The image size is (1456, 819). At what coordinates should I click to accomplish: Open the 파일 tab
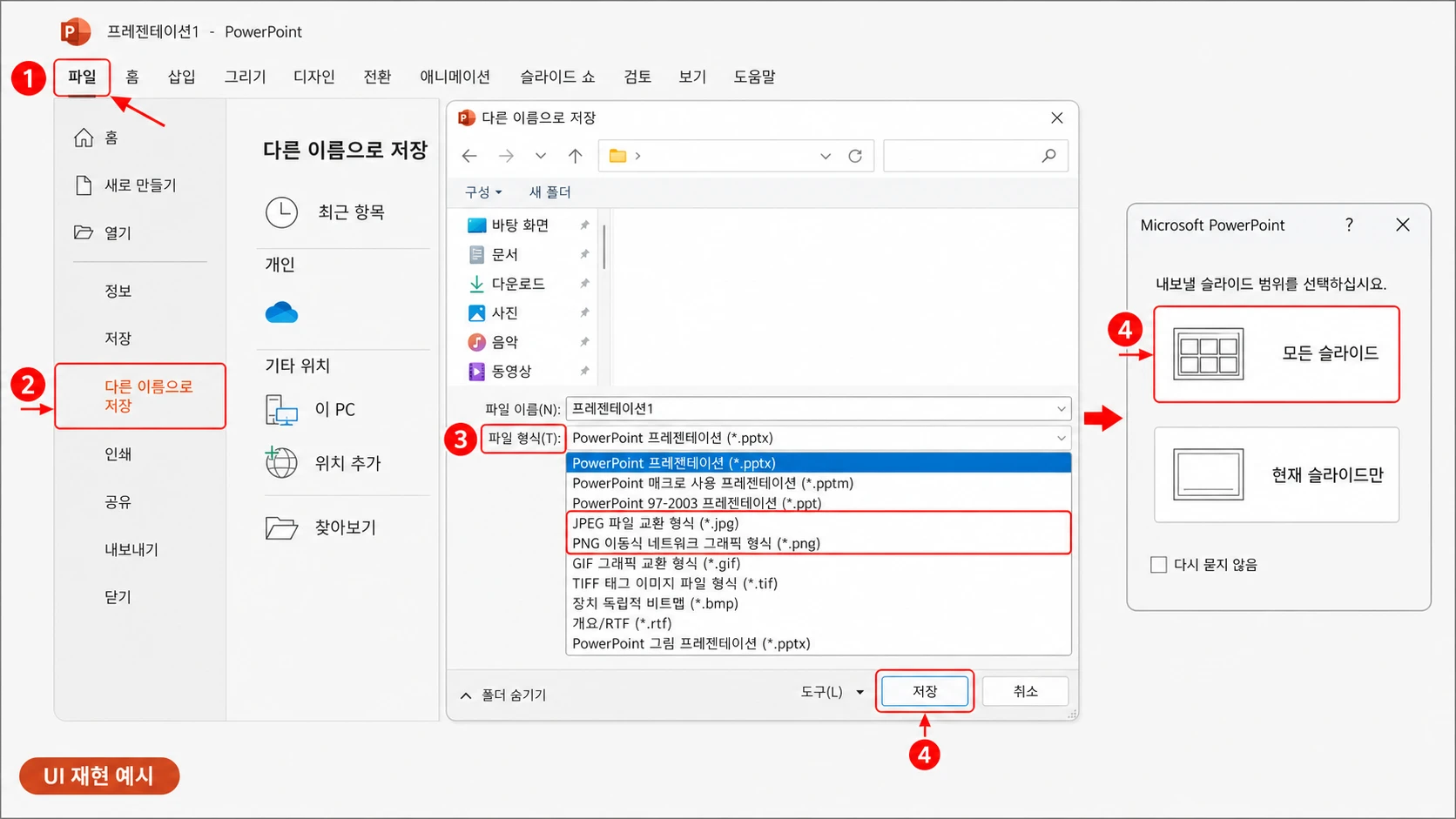coord(82,77)
